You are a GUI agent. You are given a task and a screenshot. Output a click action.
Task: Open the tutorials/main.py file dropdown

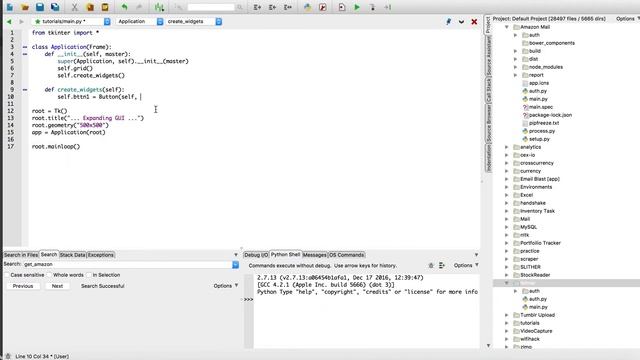tap(107, 21)
